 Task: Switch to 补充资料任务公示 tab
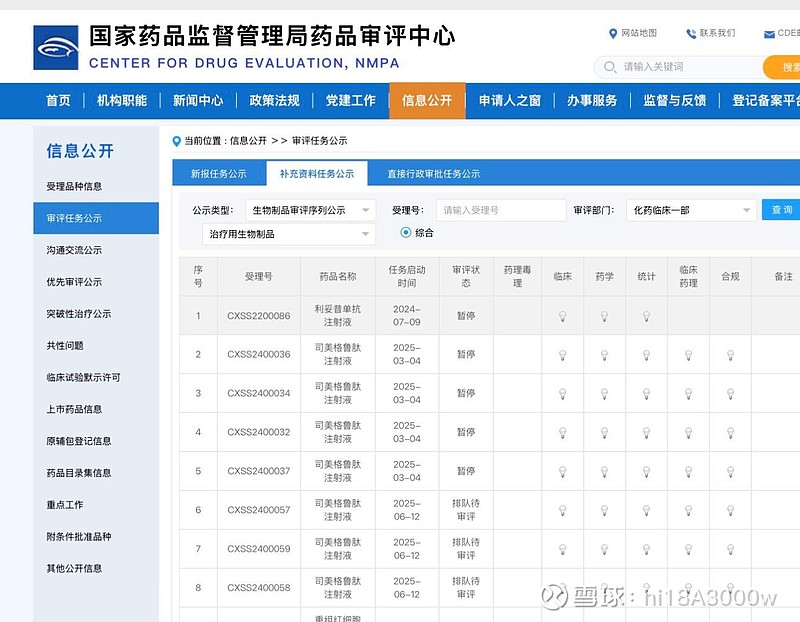(x=317, y=173)
